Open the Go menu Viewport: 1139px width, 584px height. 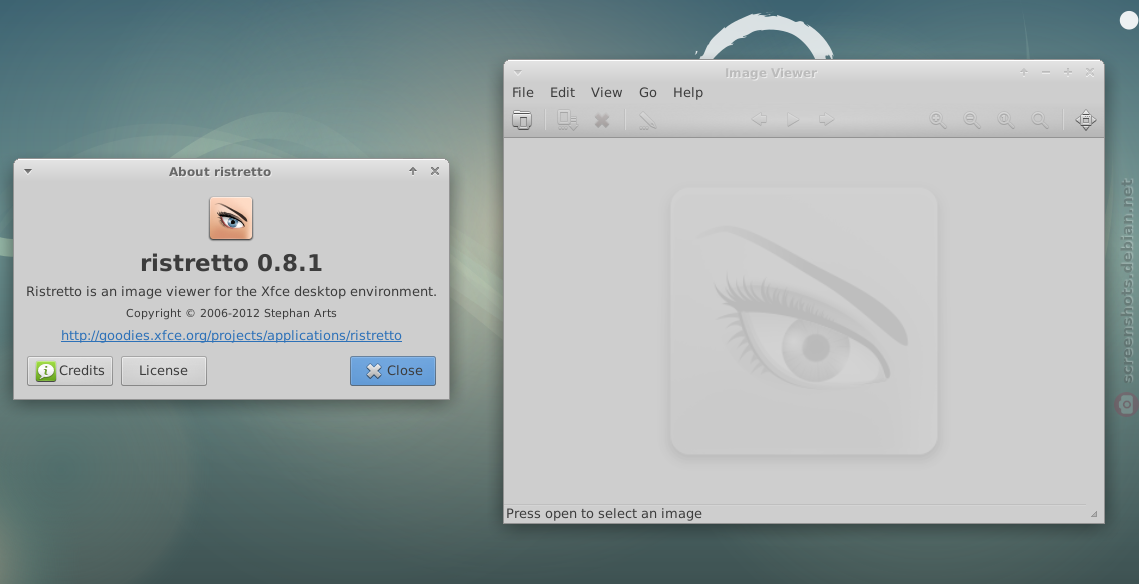(x=647, y=92)
